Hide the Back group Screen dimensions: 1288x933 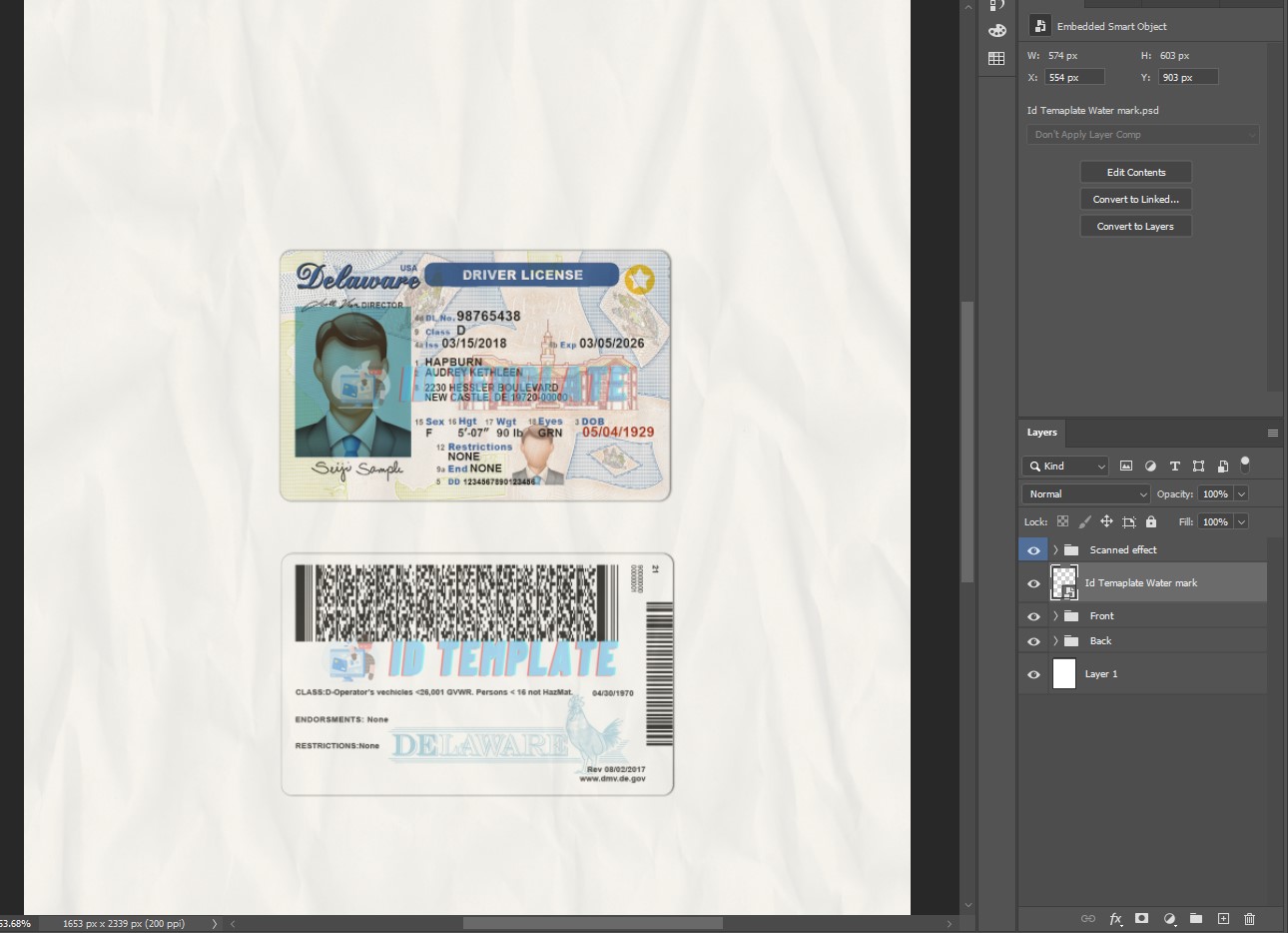tap(1033, 641)
